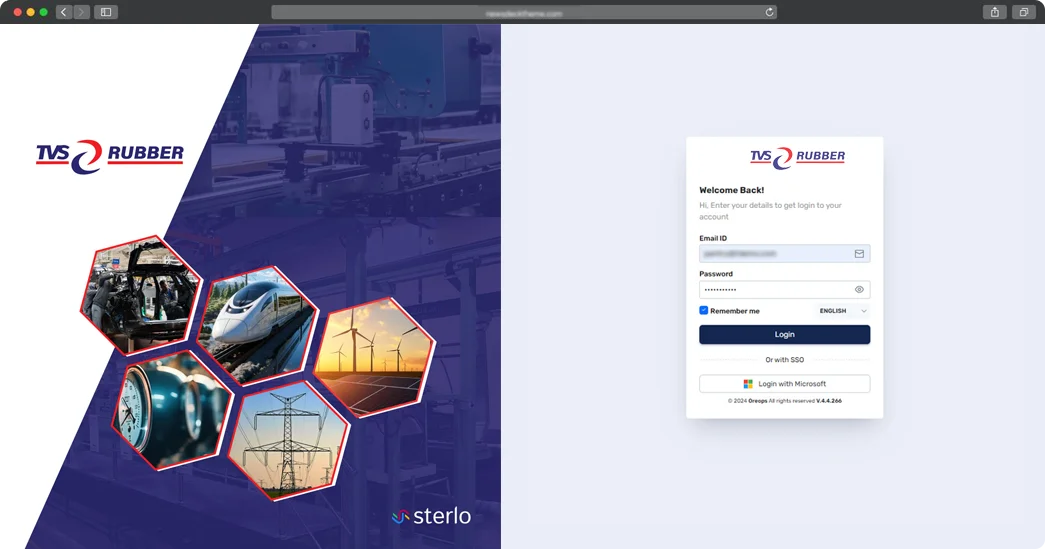Click the large TVS Rubber logo on banner
Viewport: 1045px width, 549px height.
click(110, 156)
